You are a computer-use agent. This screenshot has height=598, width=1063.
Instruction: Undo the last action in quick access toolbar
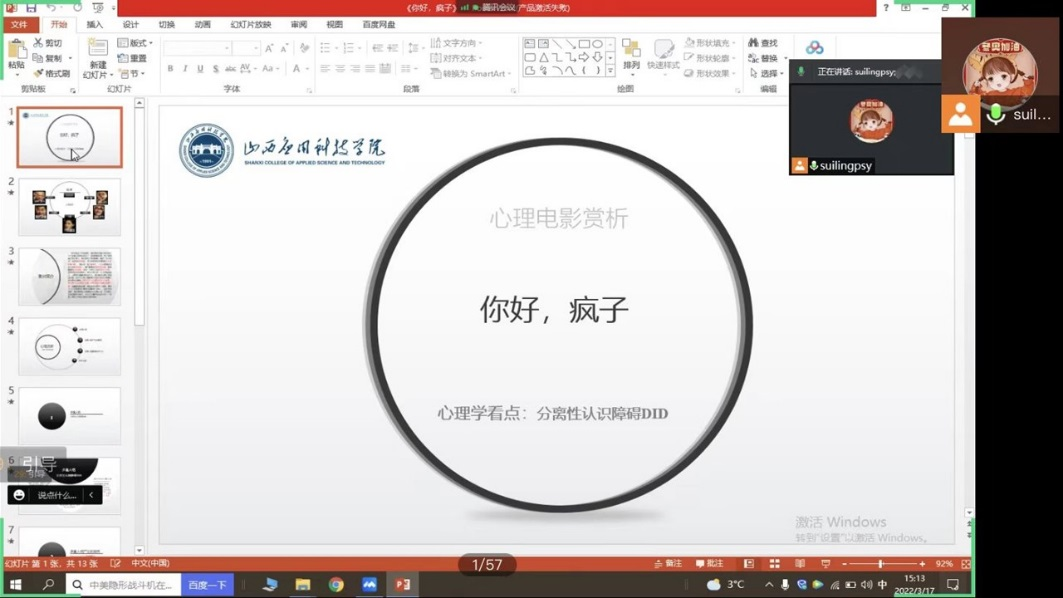pos(52,7)
